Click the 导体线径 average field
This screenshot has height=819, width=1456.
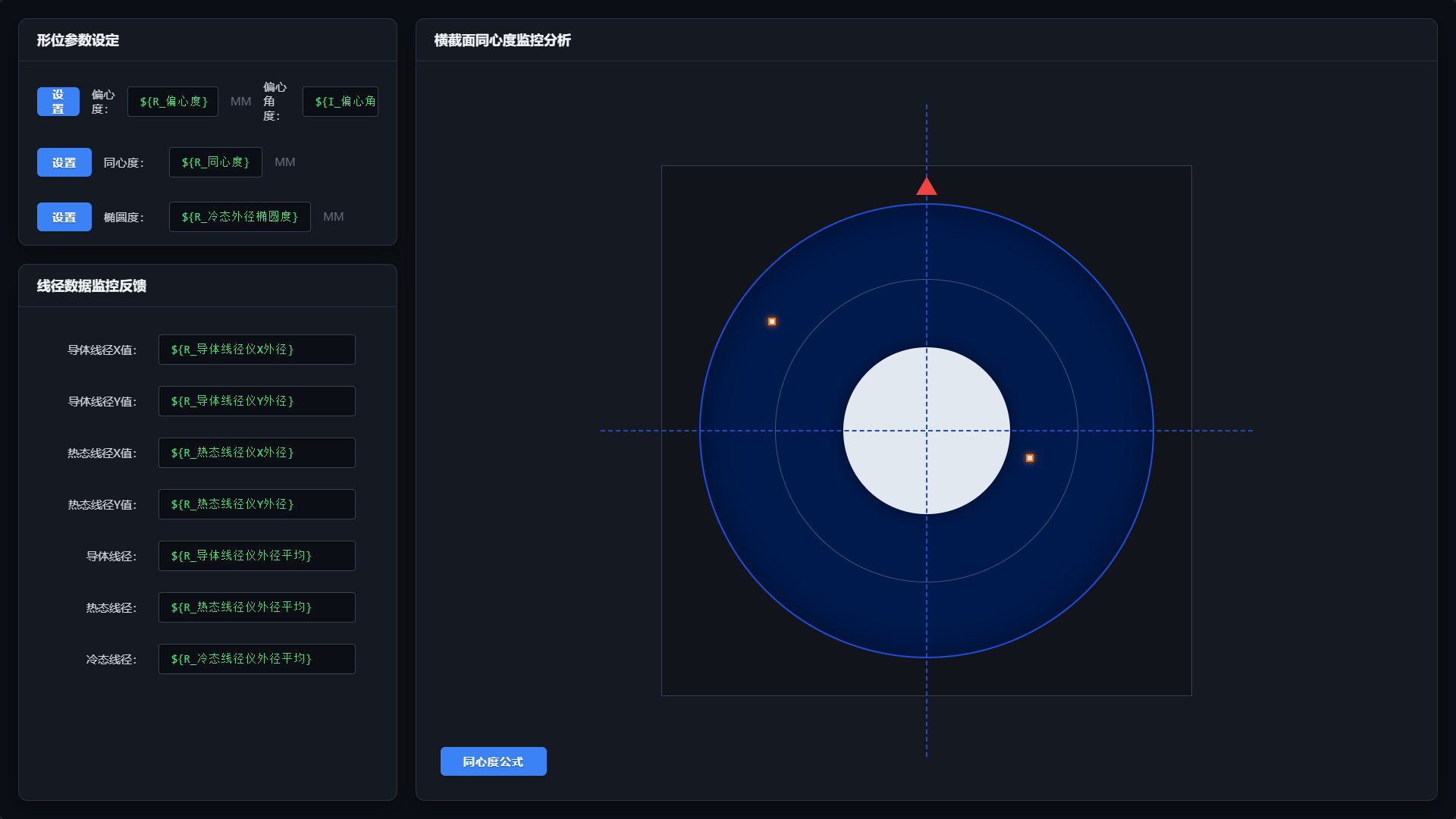pyautogui.click(x=257, y=556)
